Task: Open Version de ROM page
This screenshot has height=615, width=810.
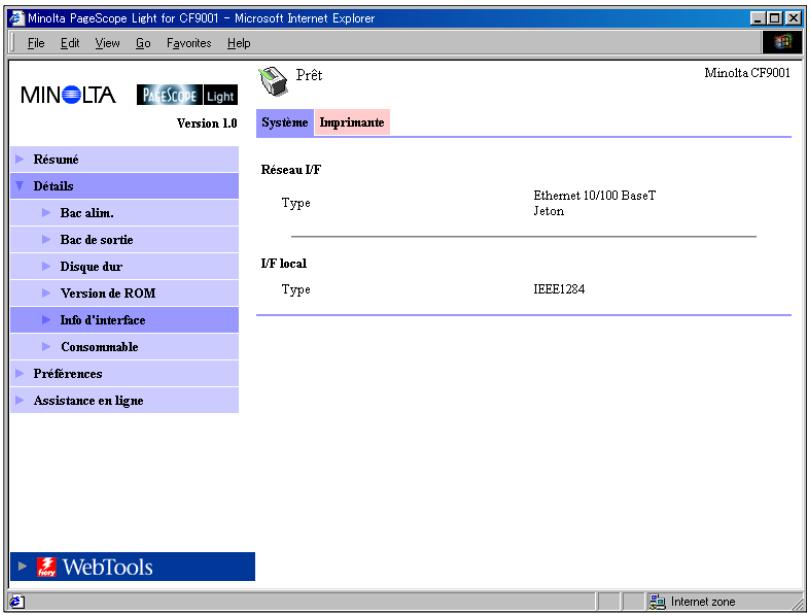Action: (x=124, y=293)
